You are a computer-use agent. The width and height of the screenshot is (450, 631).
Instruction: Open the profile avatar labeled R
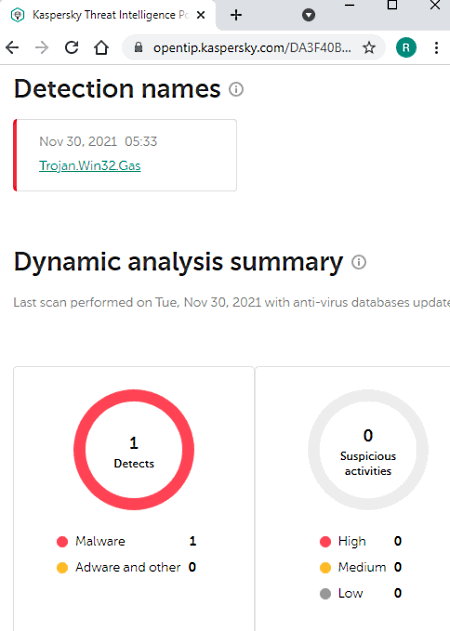[x=406, y=48]
